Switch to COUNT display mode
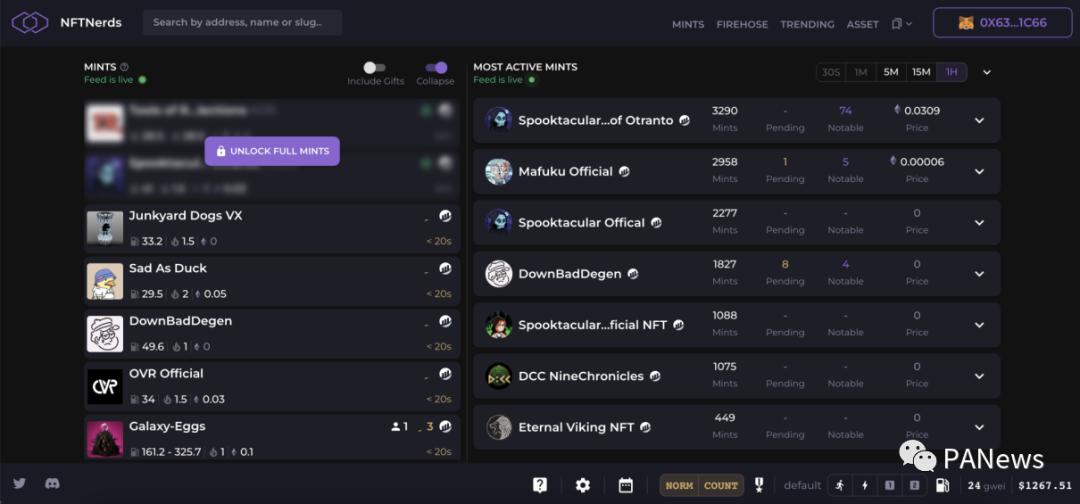Image resolution: width=1080 pixels, height=504 pixels. [x=721, y=485]
